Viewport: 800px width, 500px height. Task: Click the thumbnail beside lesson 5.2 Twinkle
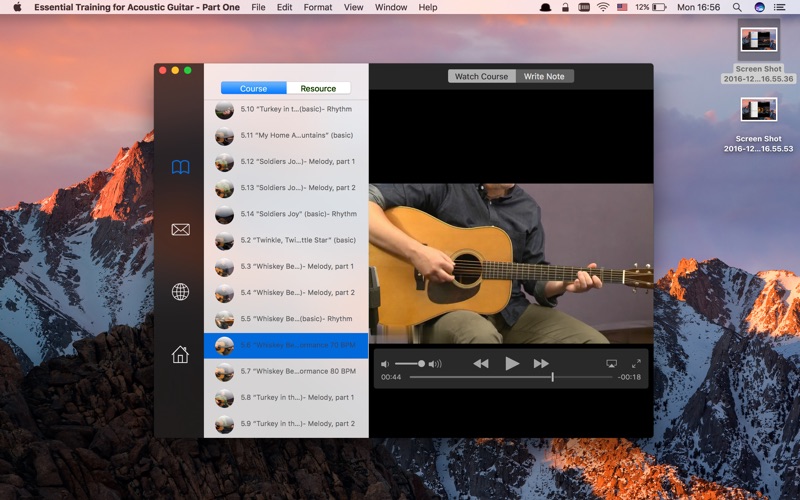(224, 241)
